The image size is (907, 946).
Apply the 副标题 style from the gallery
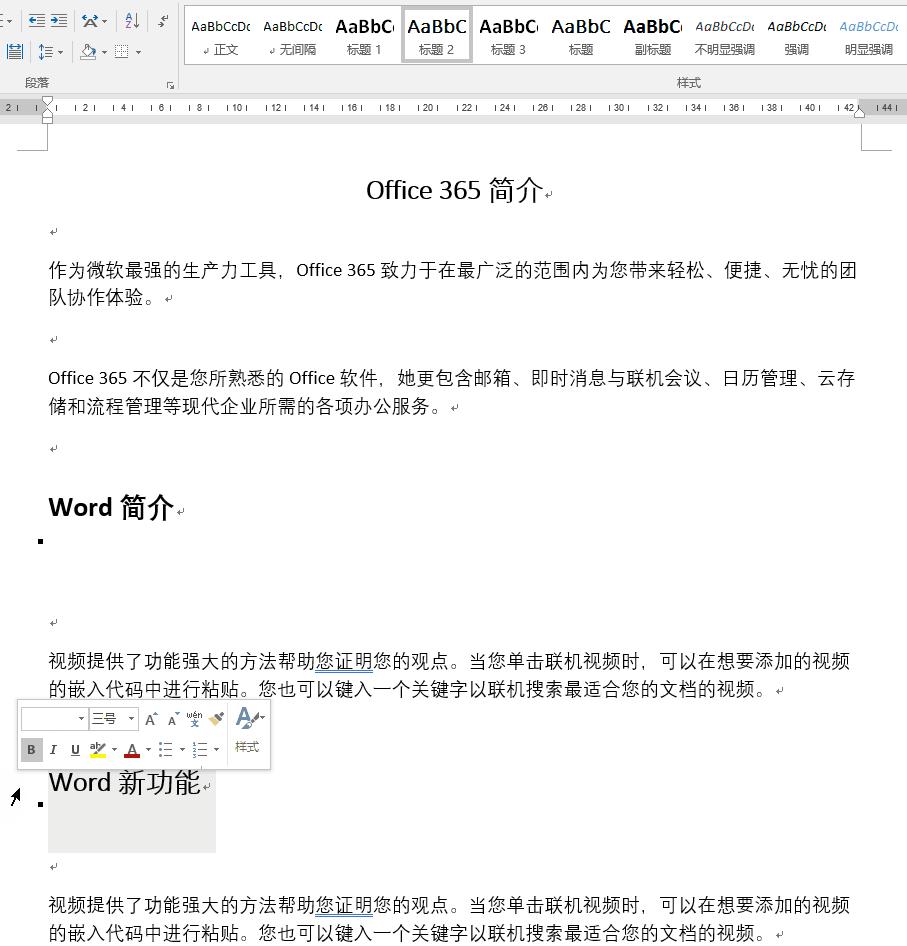651,33
